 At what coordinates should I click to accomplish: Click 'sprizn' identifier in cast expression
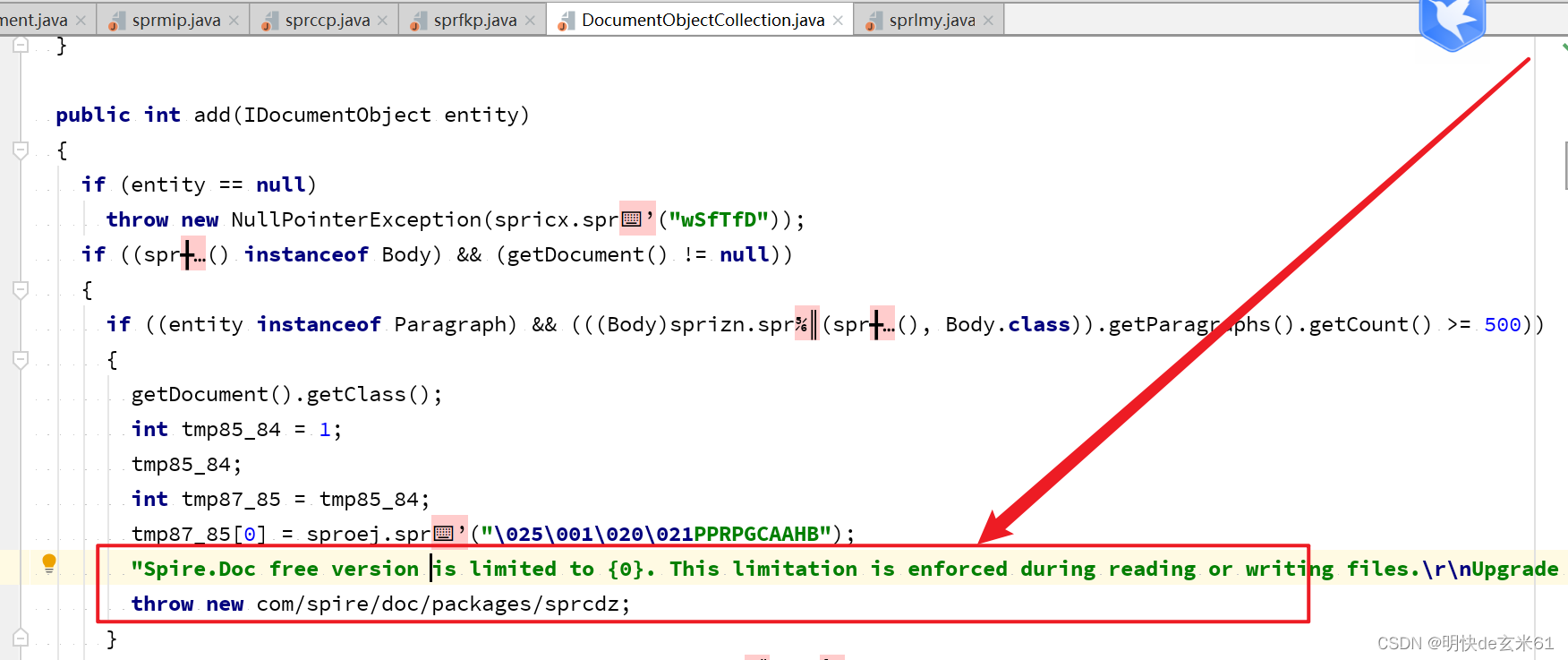click(707, 324)
